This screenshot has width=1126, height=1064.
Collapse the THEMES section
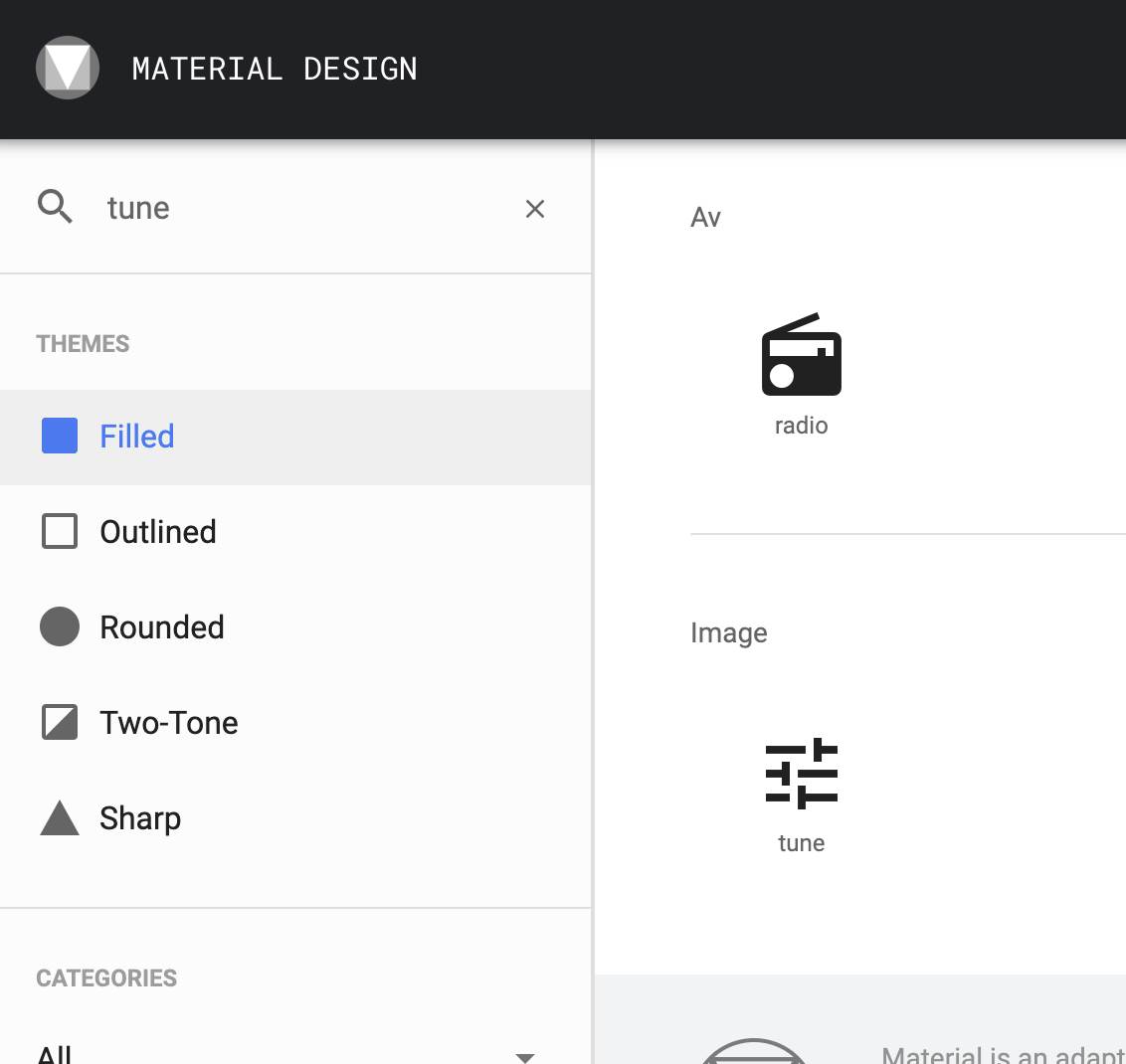(83, 343)
